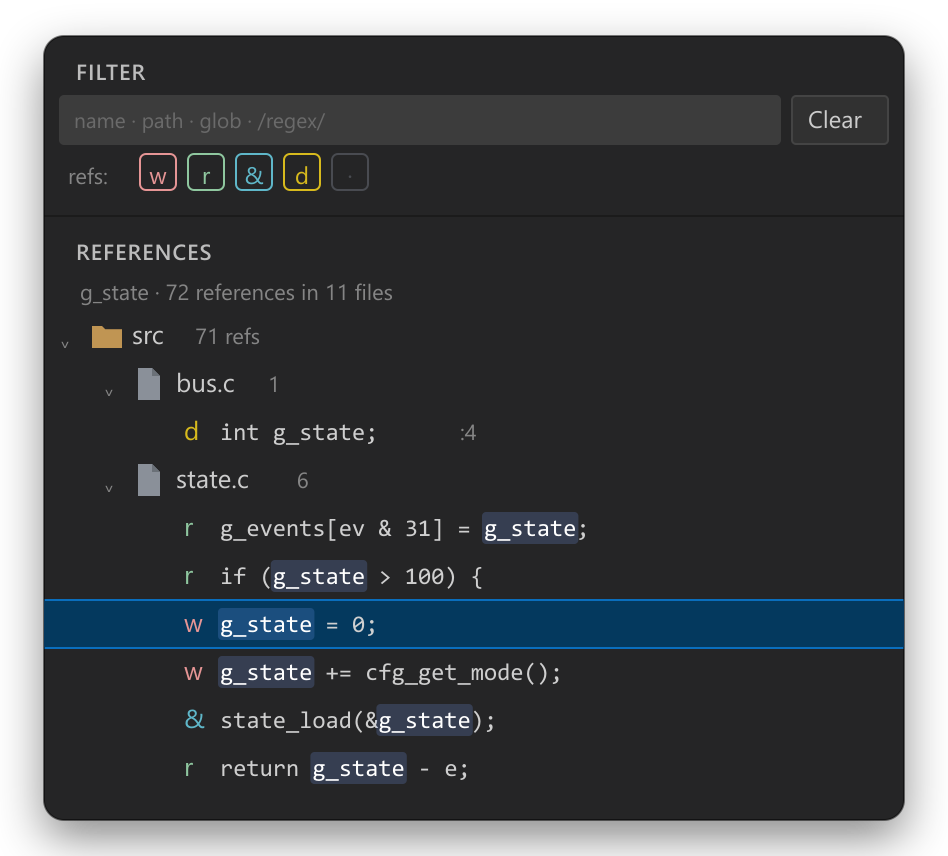Toggle the address-of '&' refs filter
Image resolution: width=948 pixels, height=856 pixels.
pyautogui.click(x=254, y=172)
